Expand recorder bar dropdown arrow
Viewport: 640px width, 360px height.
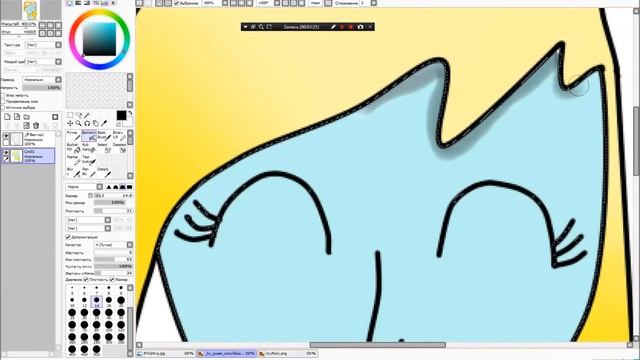pyautogui.click(x=245, y=27)
